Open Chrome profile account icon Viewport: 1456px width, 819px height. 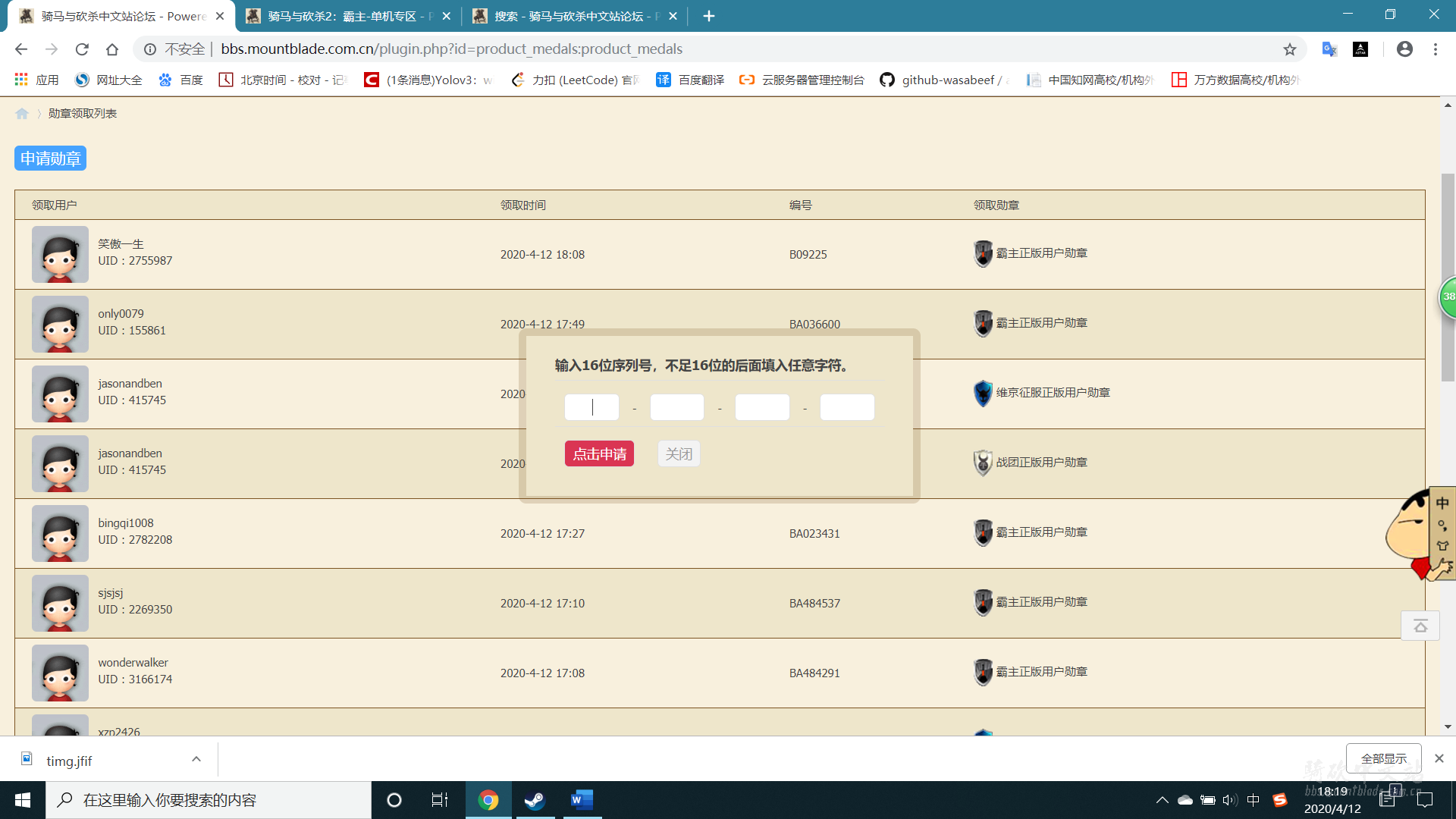pyautogui.click(x=1404, y=49)
